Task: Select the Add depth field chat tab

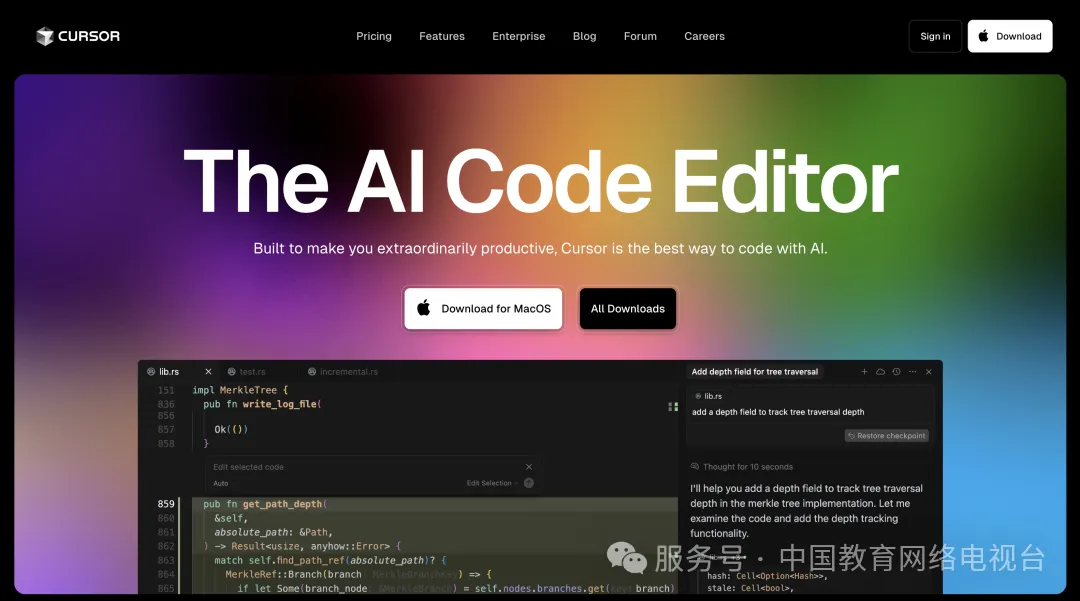Action: click(x=754, y=372)
